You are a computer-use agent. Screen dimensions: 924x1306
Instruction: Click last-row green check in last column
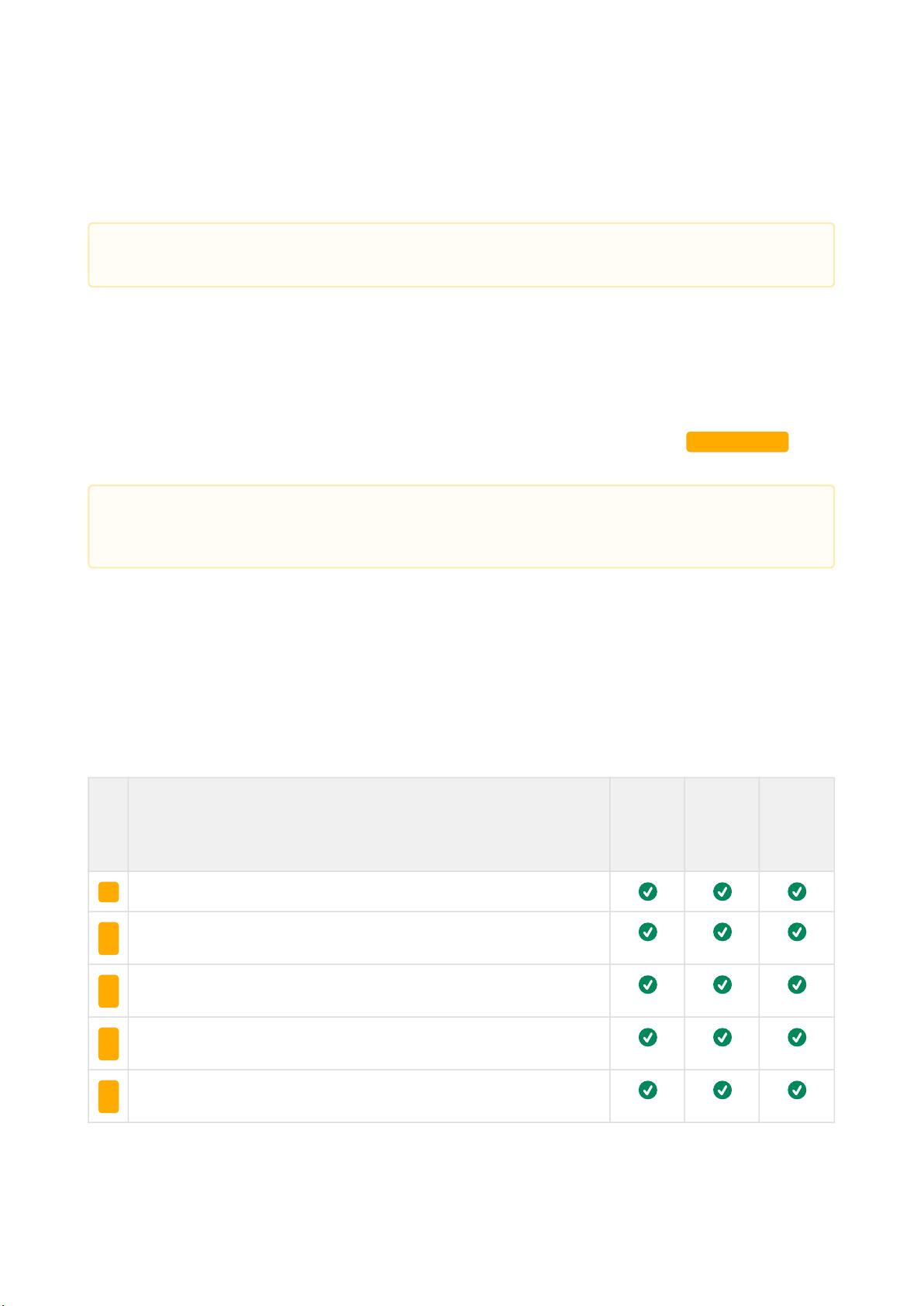pyautogui.click(x=797, y=1090)
